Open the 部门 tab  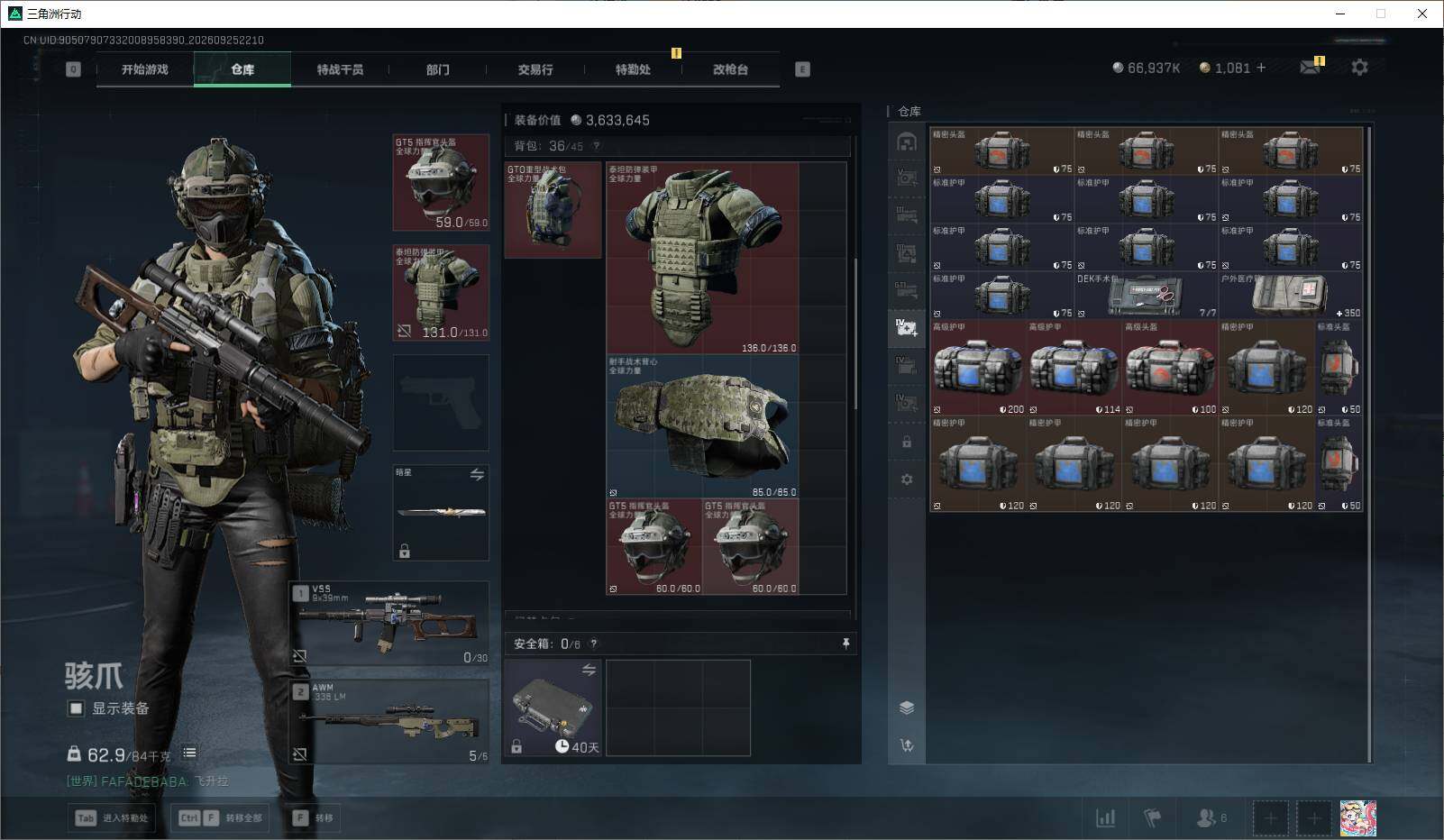click(438, 69)
